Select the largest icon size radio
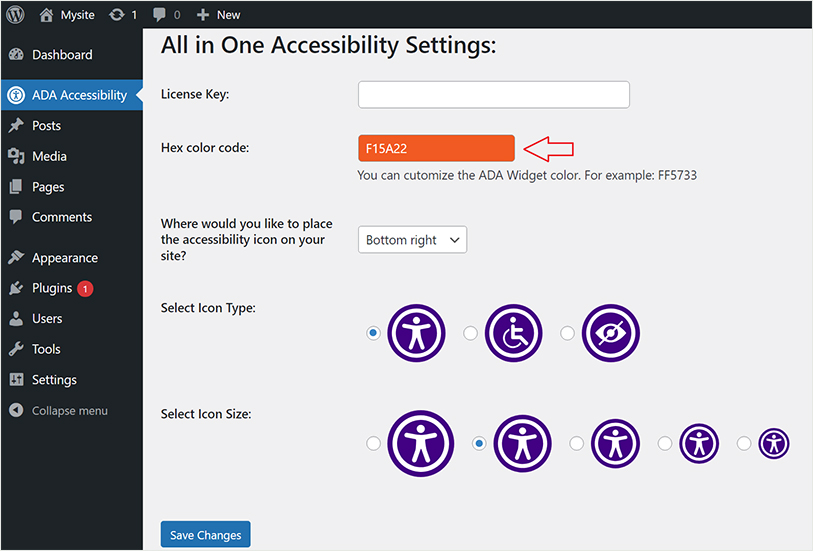The width and height of the screenshot is (813, 551). pos(373,443)
